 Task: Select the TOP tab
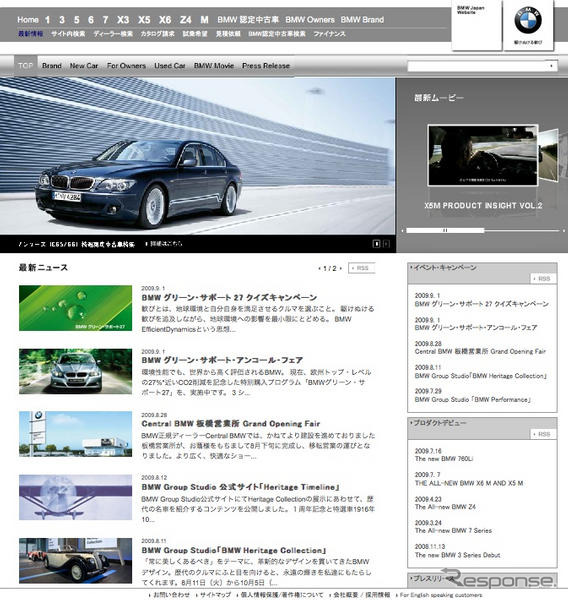click(26, 65)
